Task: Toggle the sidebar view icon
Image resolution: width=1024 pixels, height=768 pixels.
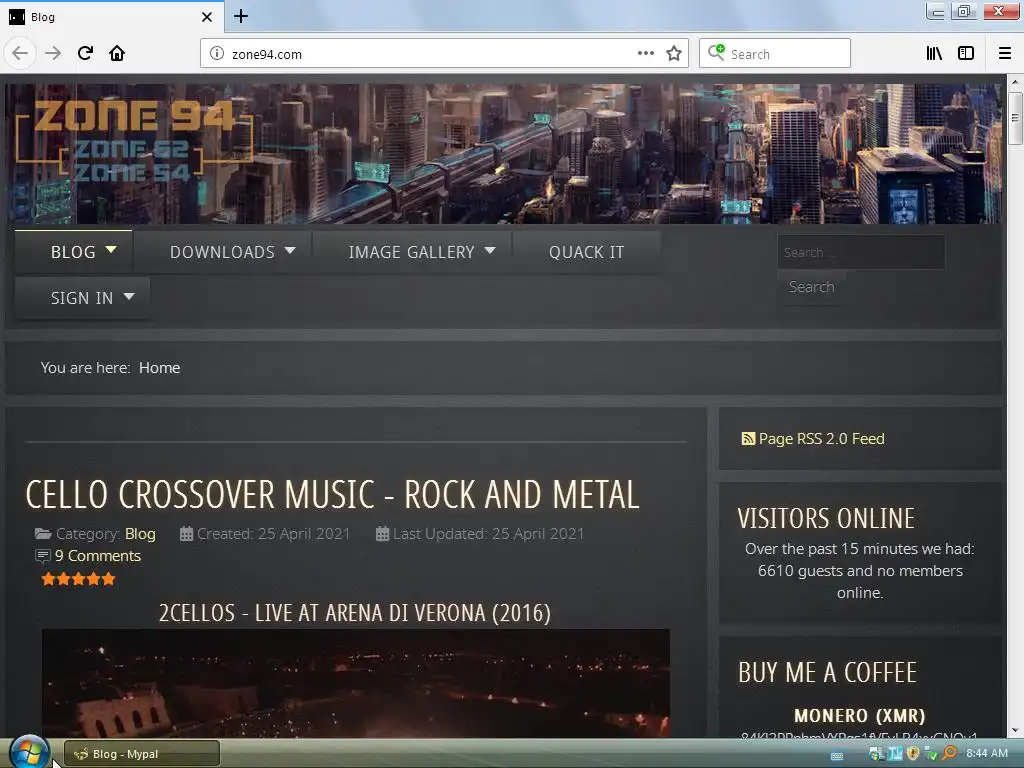Action: (966, 54)
